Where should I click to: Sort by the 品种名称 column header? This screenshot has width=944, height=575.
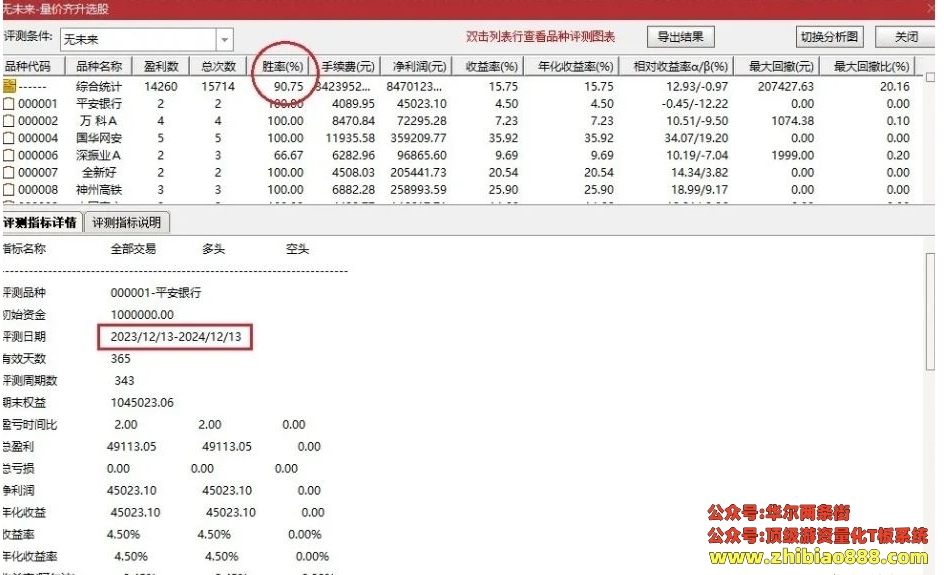99,66
